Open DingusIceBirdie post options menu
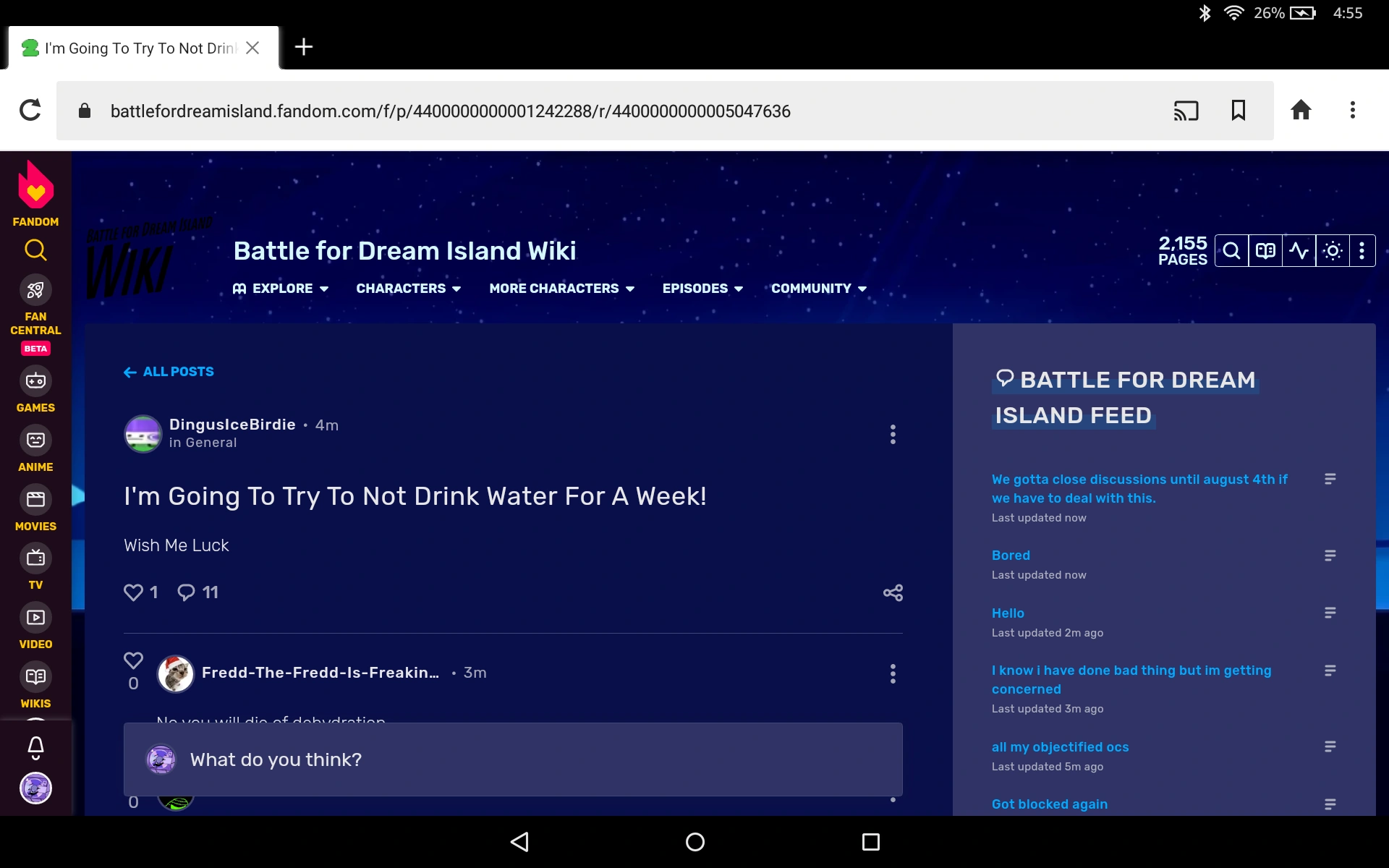This screenshot has height=868, width=1389. (x=893, y=434)
